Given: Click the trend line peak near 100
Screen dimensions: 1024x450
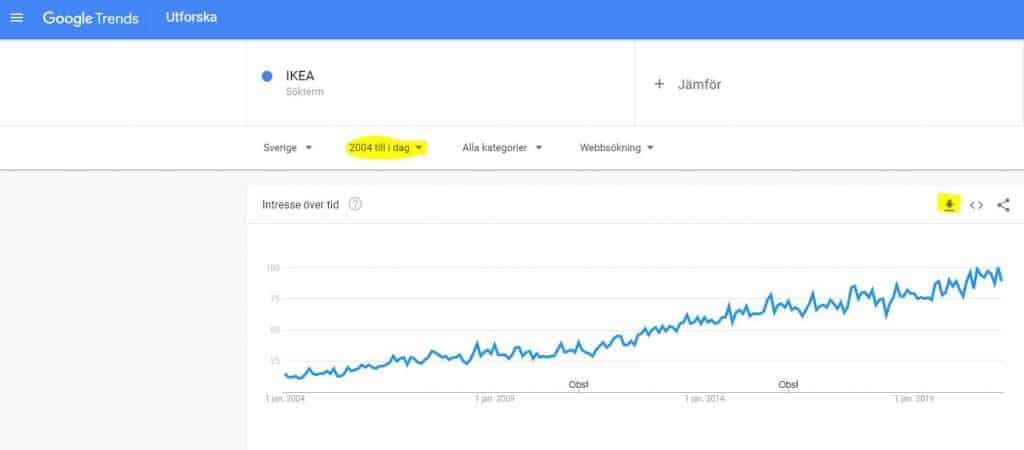Looking at the screenshot, I should tap(977, 269).
